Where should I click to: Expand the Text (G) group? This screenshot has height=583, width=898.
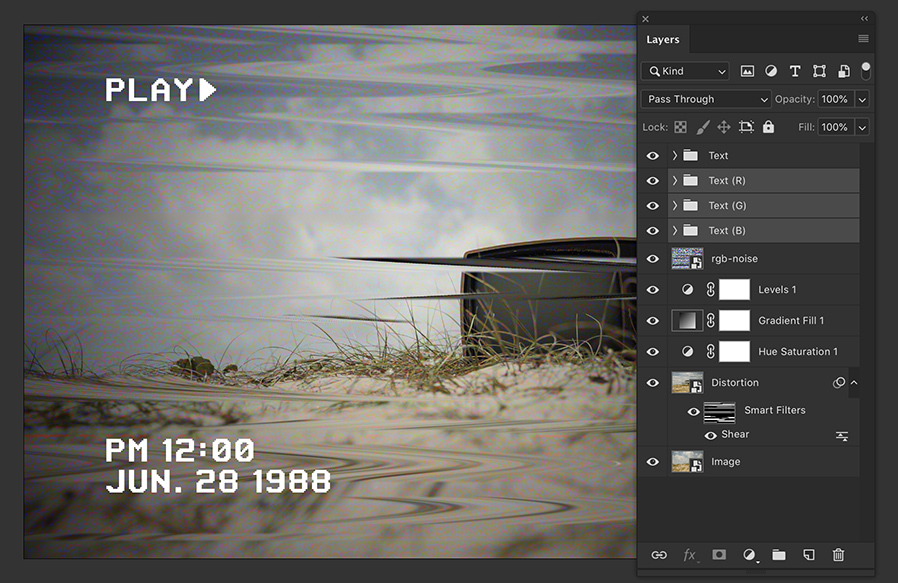coord(675,206)
